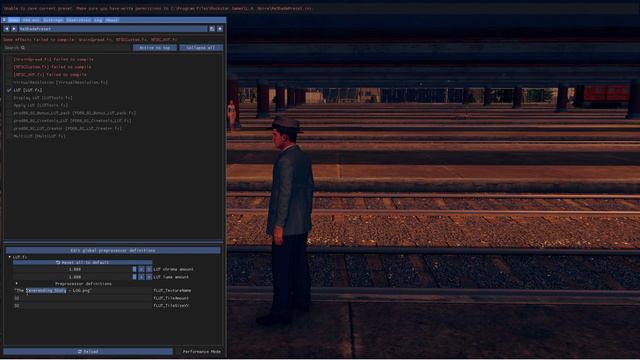
Task: Expand the Preprocessor definitions section
Action: tap(17, 284)
